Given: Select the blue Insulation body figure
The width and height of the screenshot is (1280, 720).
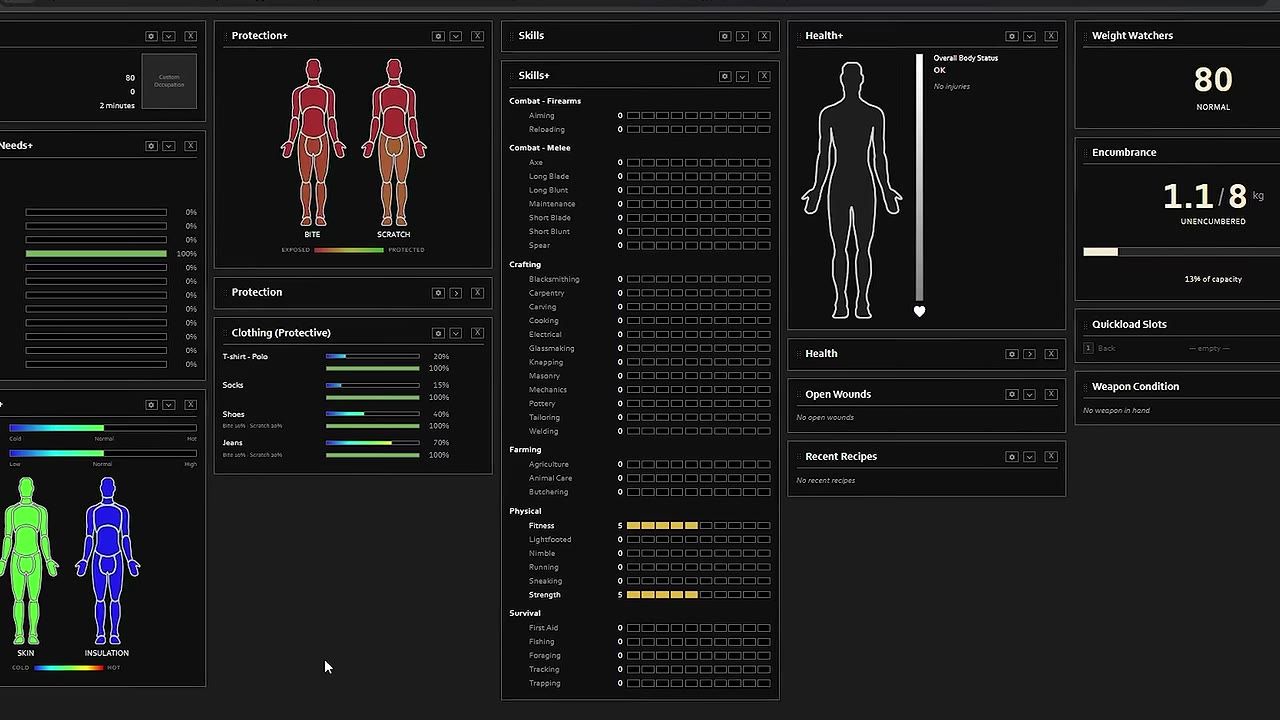Looking at the screenshot, I should (x=107, y=561).
